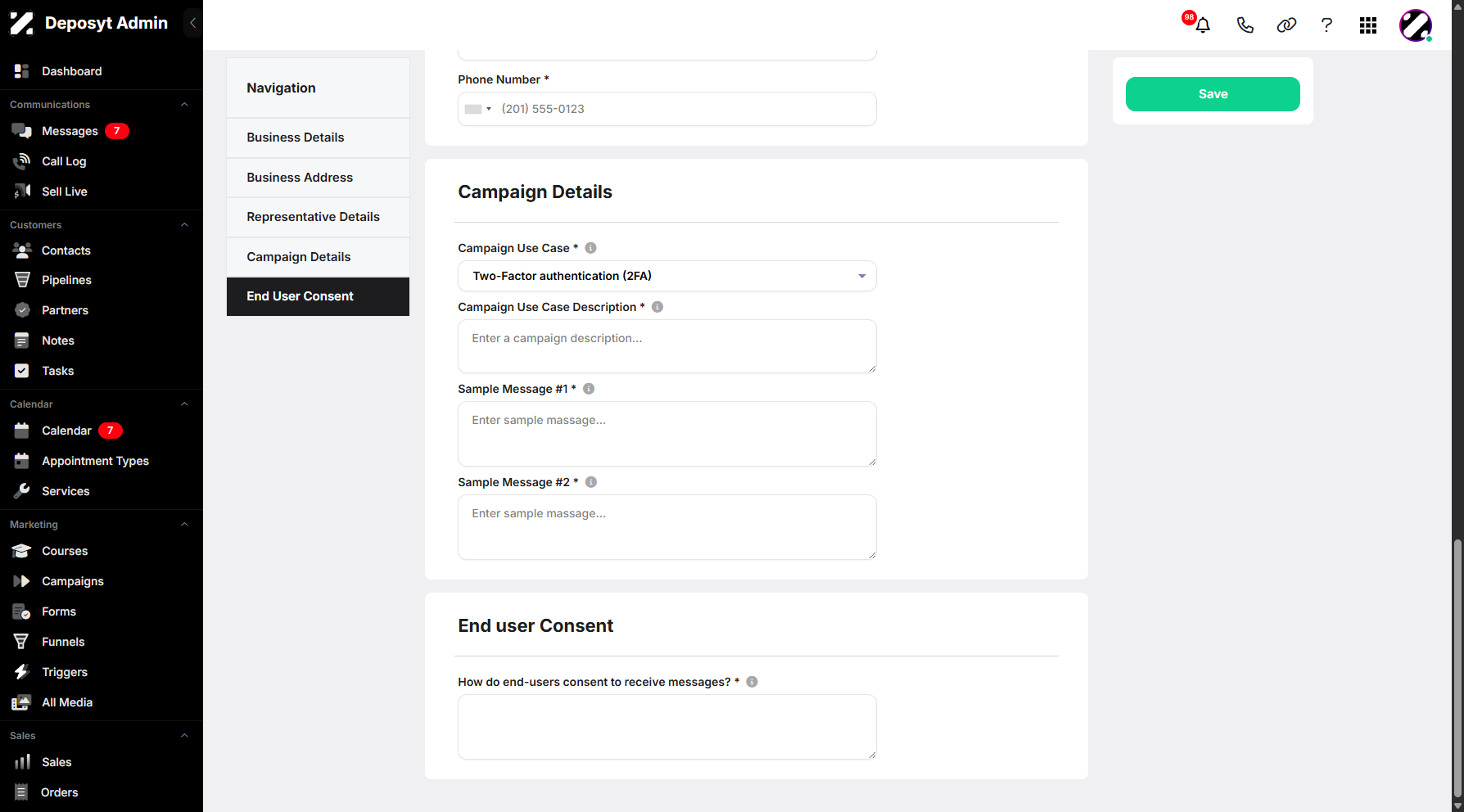Click the phone dialer icon in header
Viewport: 1464px width, 812px height.
tap(1245, 25)
